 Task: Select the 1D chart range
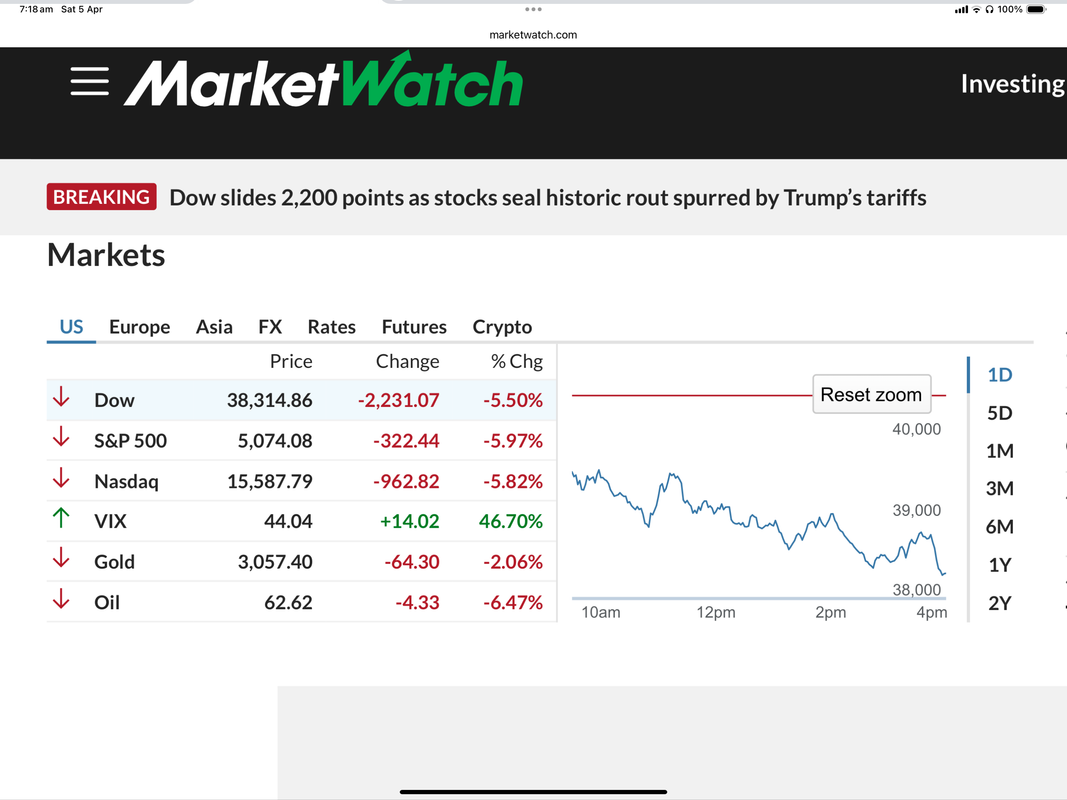1000,375
